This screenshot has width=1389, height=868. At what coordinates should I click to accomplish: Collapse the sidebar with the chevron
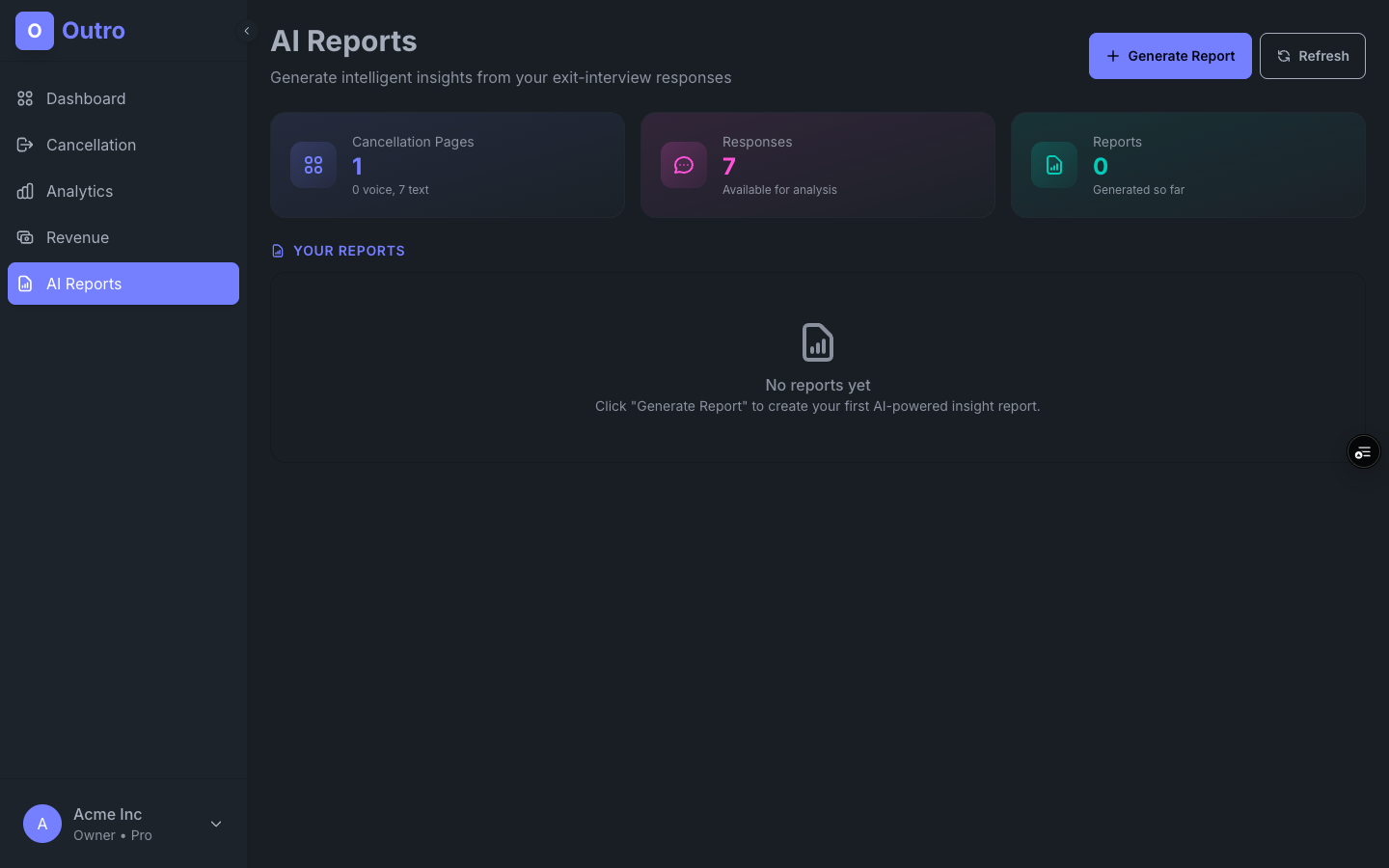247,31
